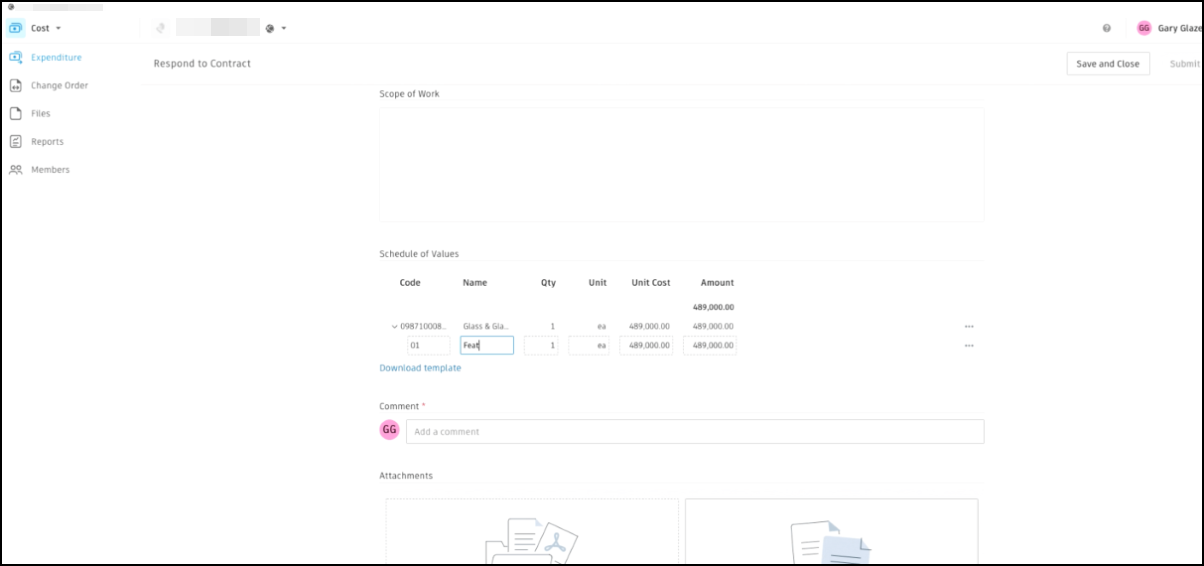
Task: Click the globe icon in header
Action: coord(270,28)
